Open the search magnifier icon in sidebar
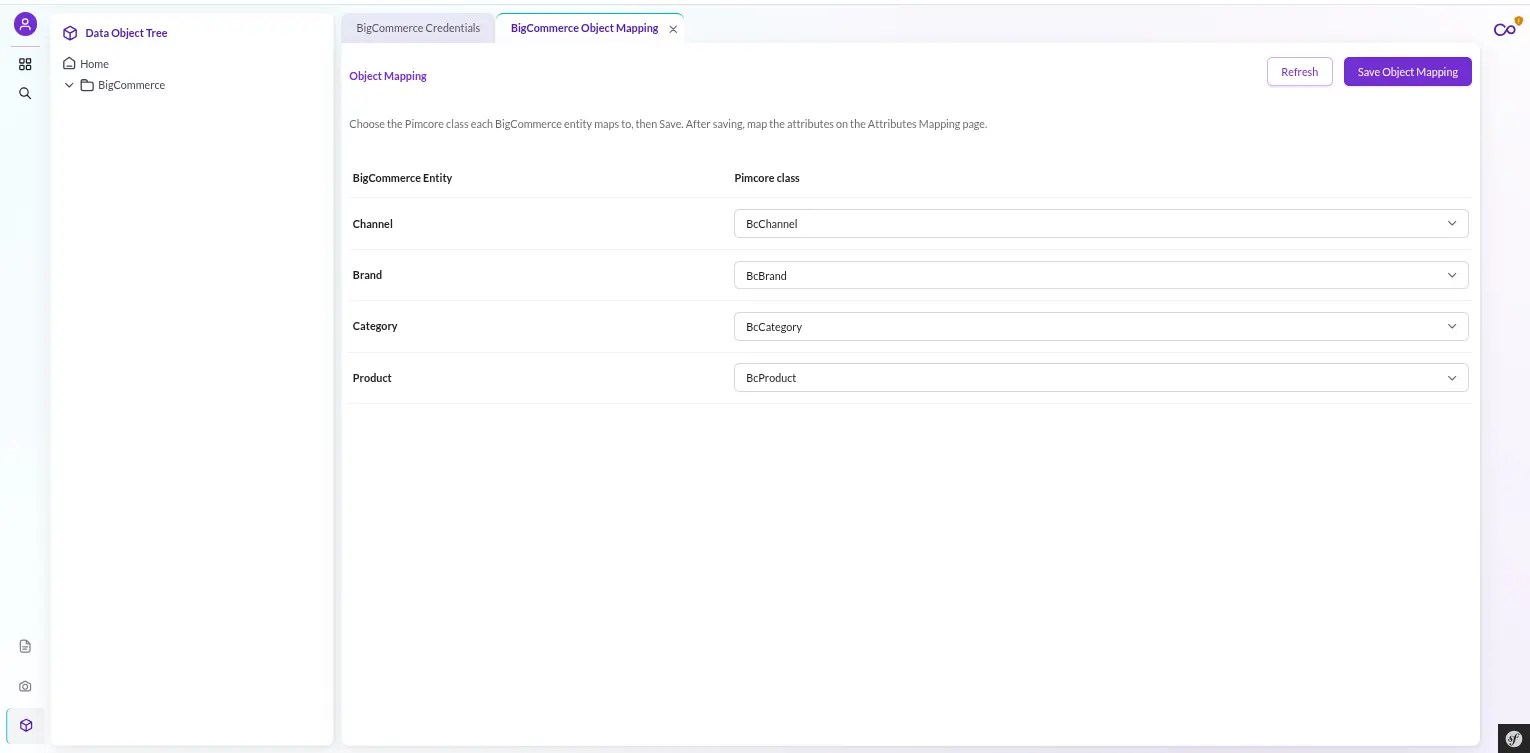 coord(25,93)
